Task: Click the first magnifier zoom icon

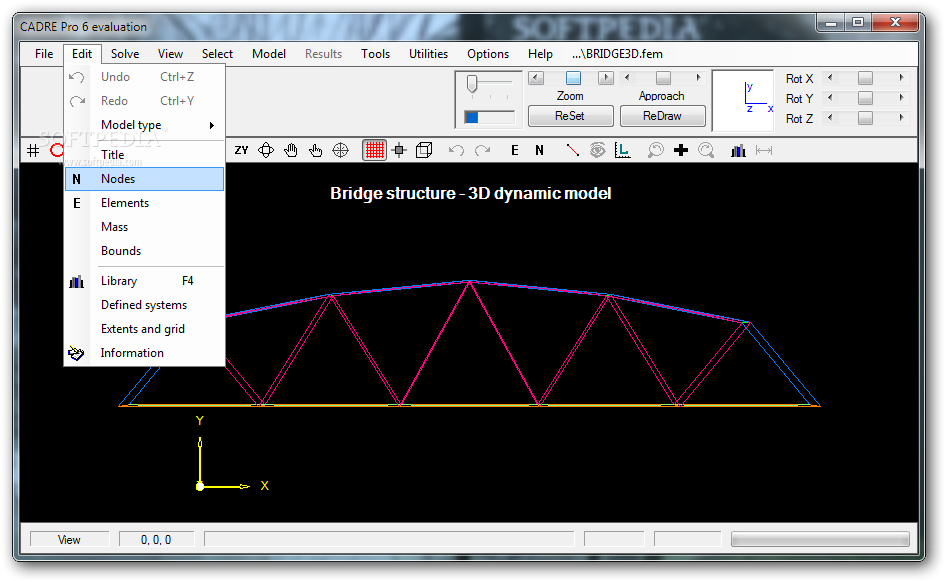Action: (655, 150)
